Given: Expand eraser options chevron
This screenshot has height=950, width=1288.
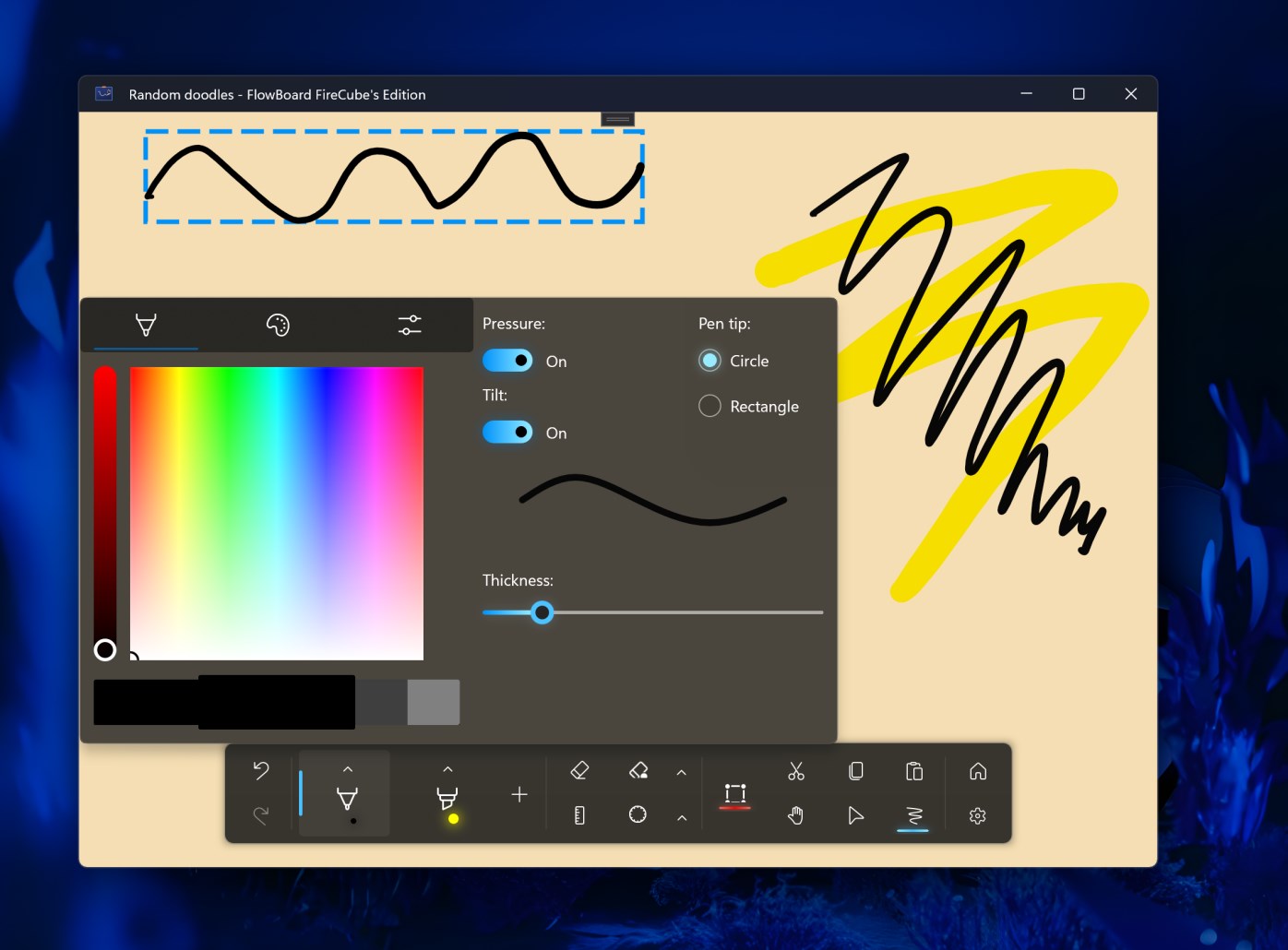Looking at the screenshot, I should point(682,773).
